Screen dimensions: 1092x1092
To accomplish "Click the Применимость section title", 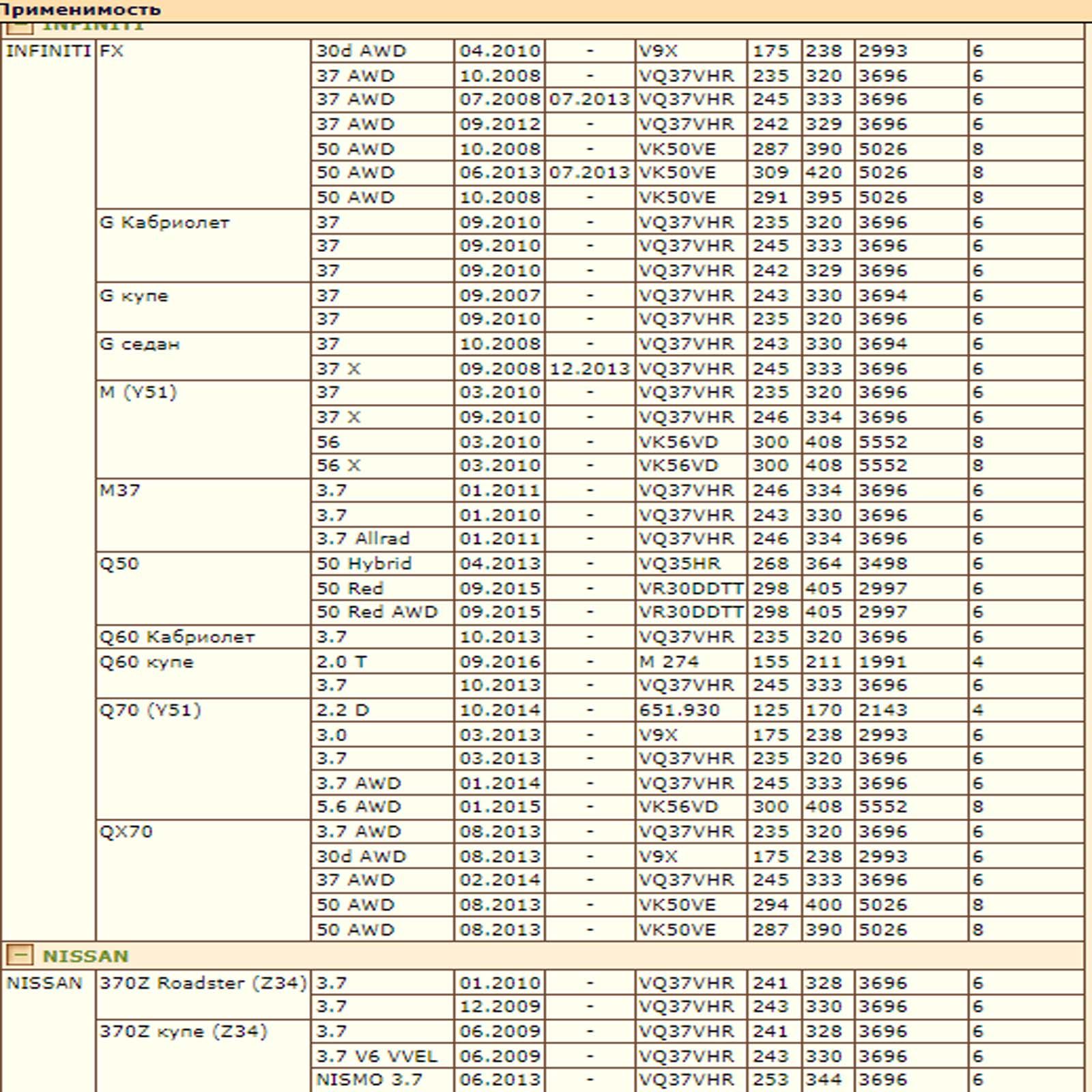I will pos(81,10).
